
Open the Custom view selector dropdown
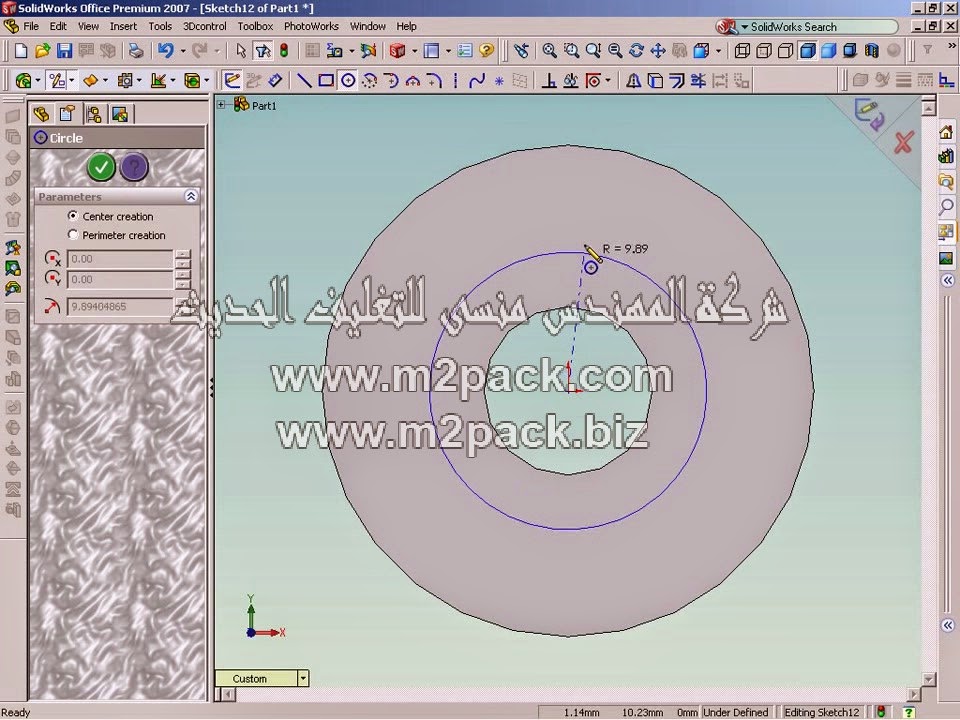point(302,678)
